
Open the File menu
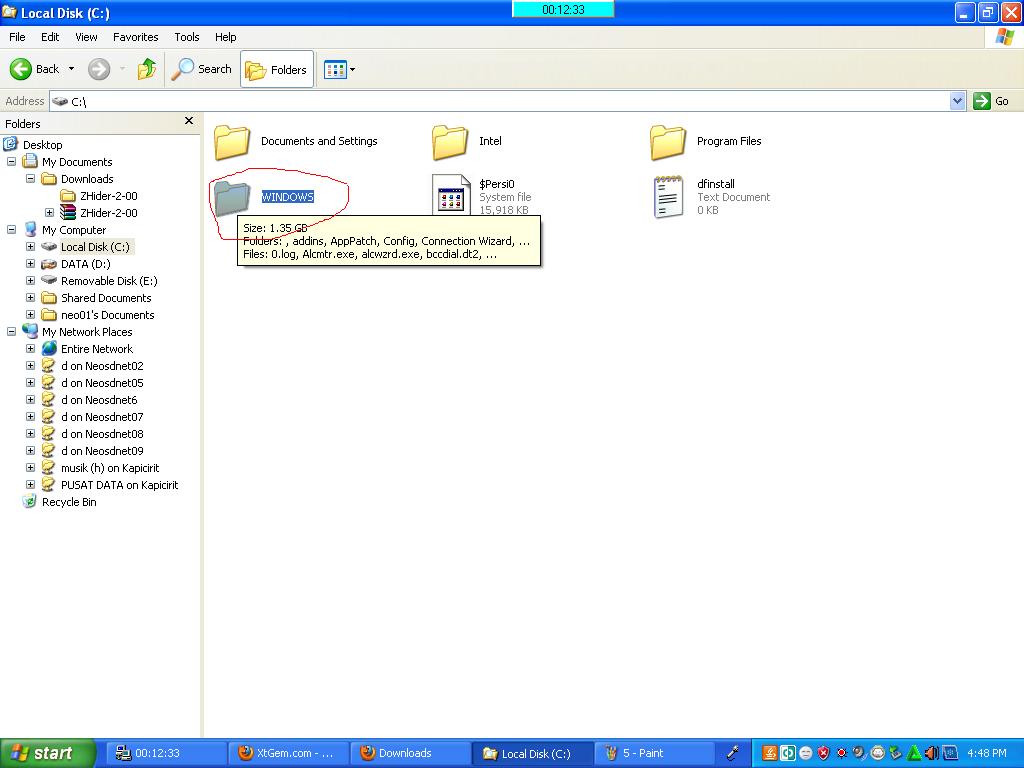click(x=17, y=37)
